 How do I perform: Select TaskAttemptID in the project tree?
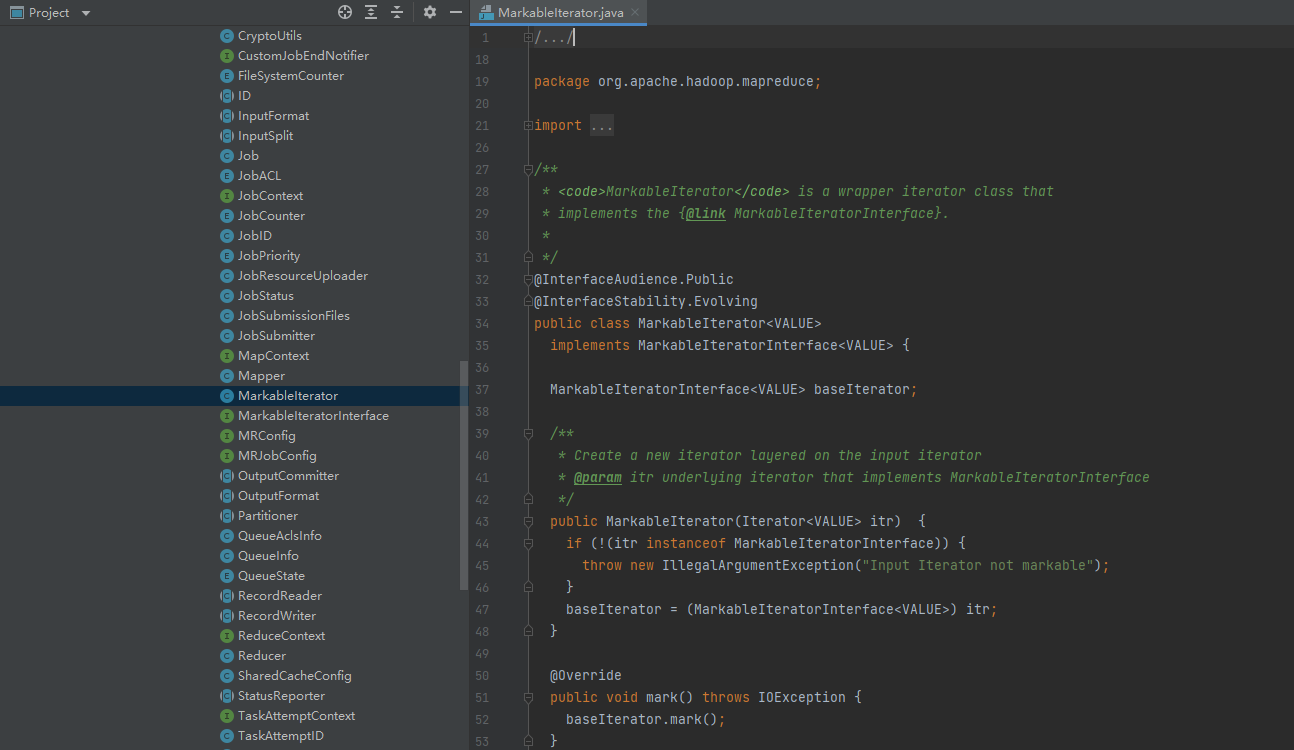tap(281, 736)
